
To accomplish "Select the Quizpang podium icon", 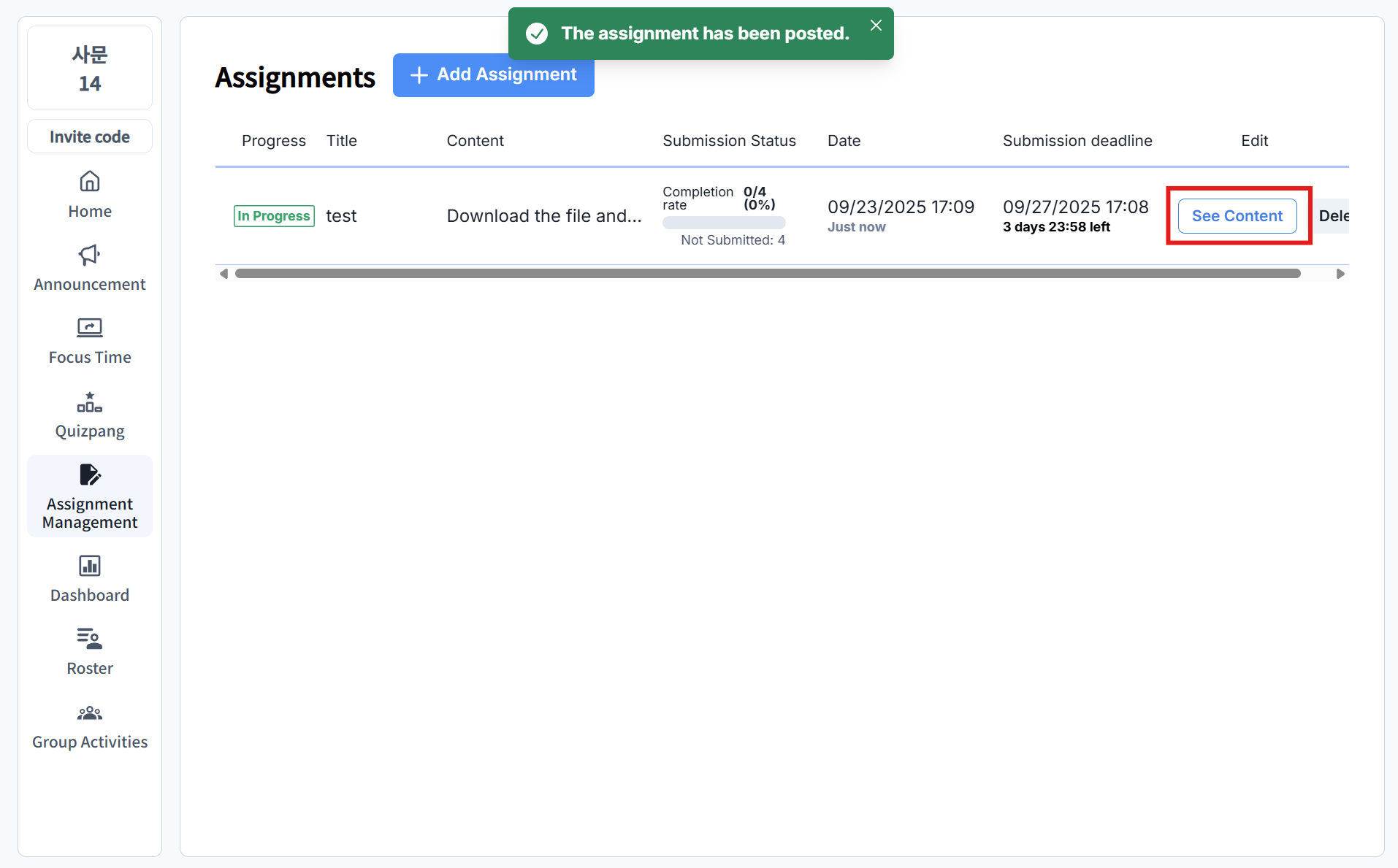I will tap(89, 402).
